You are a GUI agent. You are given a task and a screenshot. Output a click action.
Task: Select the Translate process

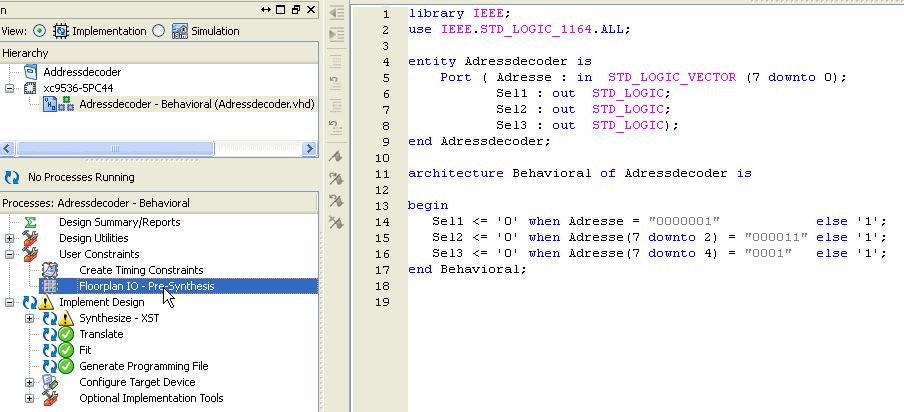[101, 334]
